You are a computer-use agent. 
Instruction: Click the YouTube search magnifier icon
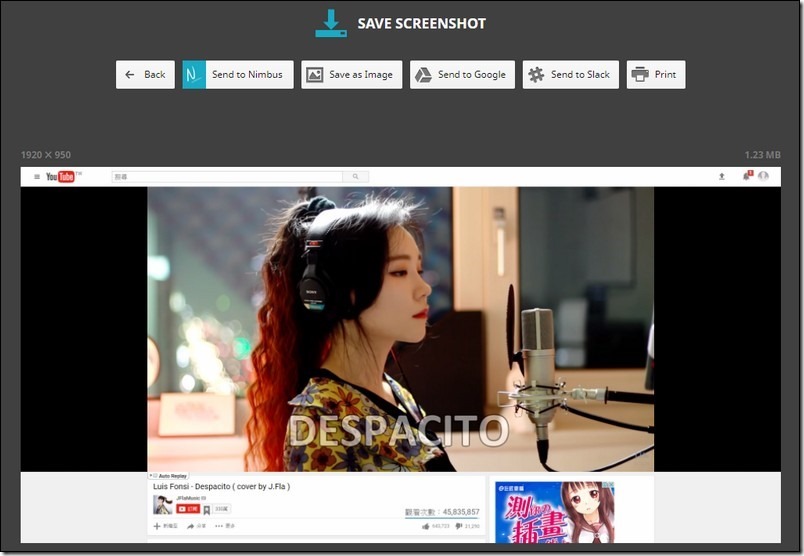[x=355, y=176]
